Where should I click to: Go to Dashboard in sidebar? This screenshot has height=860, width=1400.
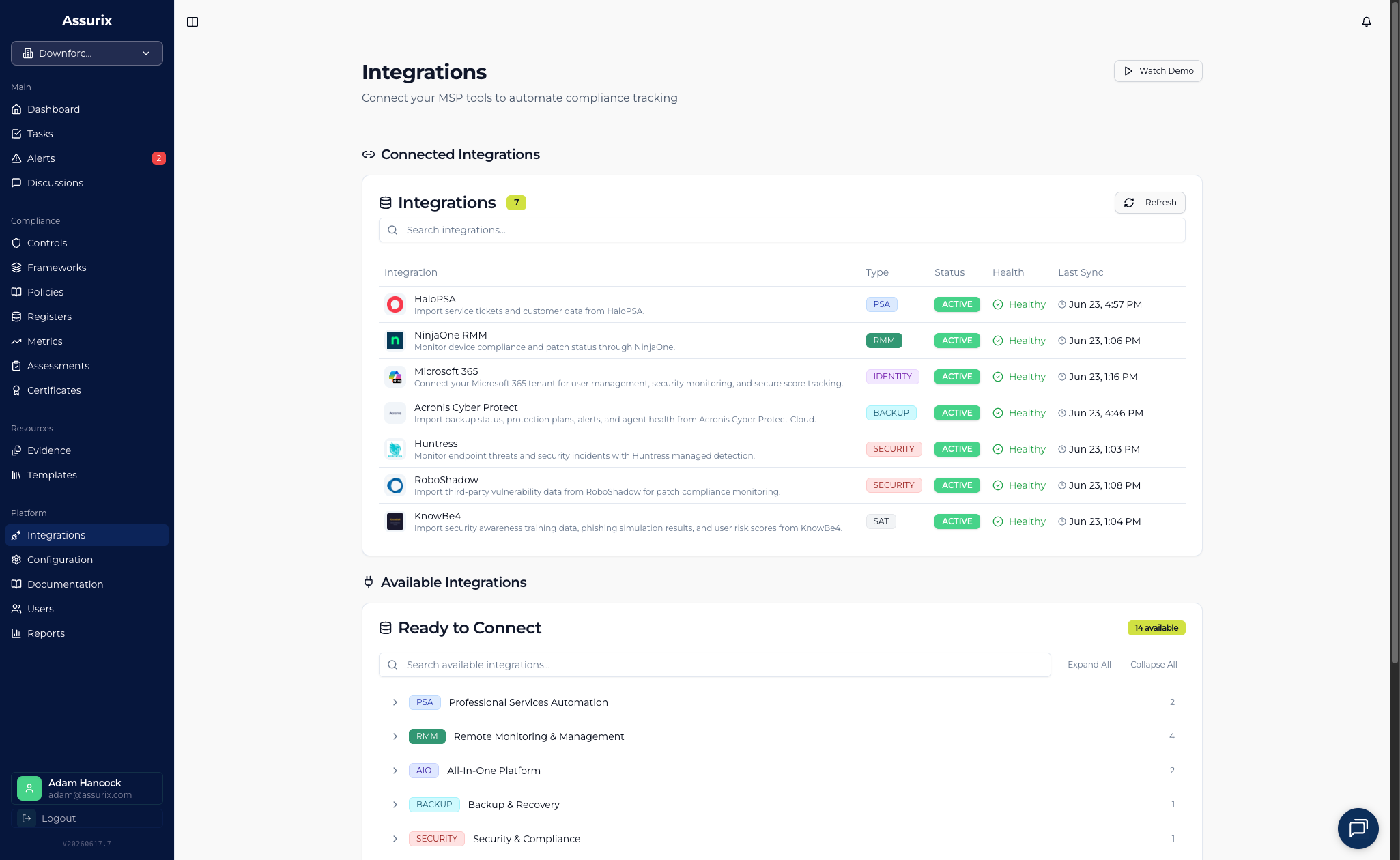click(87, 109)
